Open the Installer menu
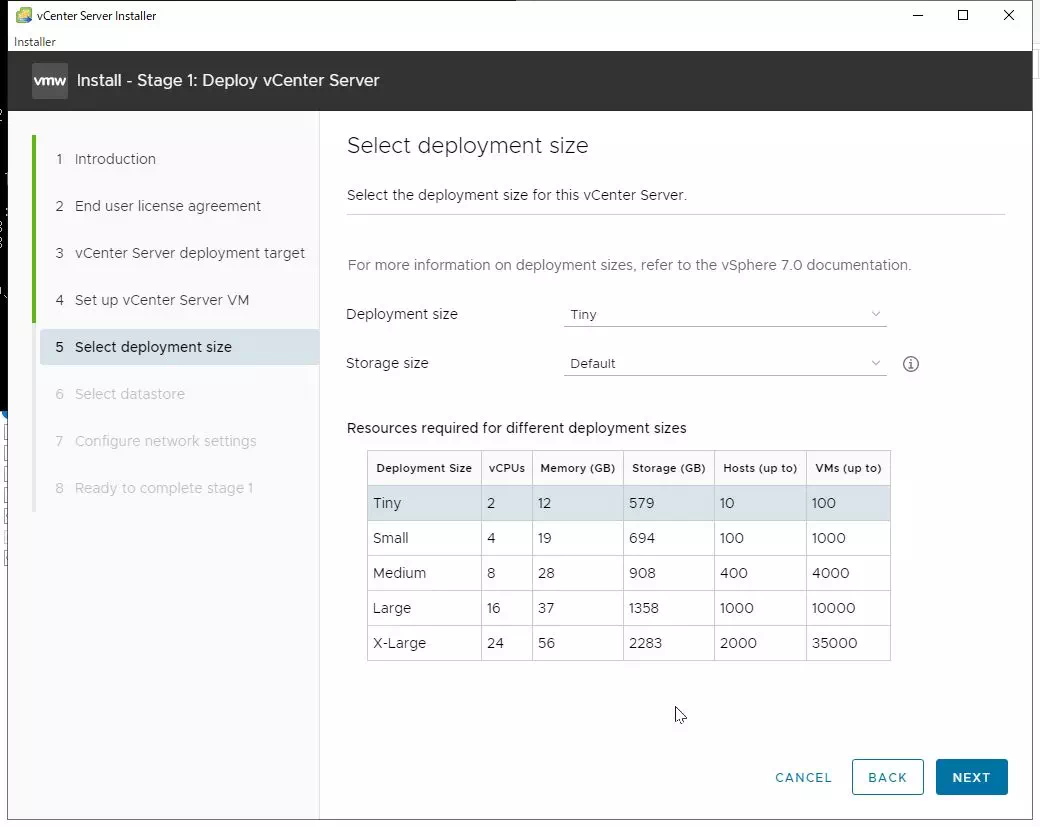1040x827 pixels. pyautogui.click(x=34, y=42)
